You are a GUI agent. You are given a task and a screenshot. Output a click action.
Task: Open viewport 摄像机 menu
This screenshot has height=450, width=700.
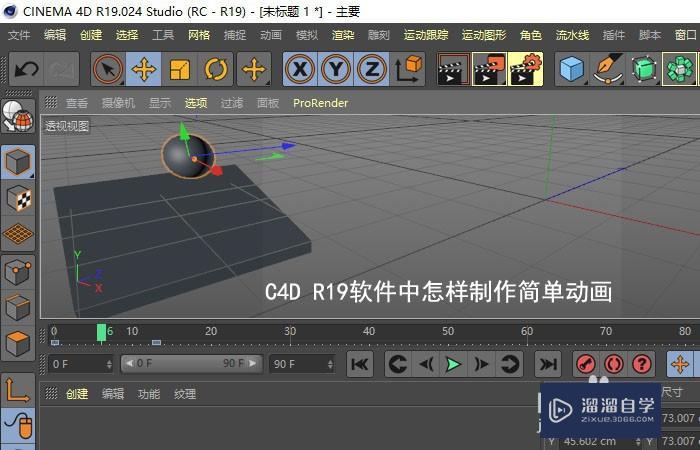coord(118,103)
